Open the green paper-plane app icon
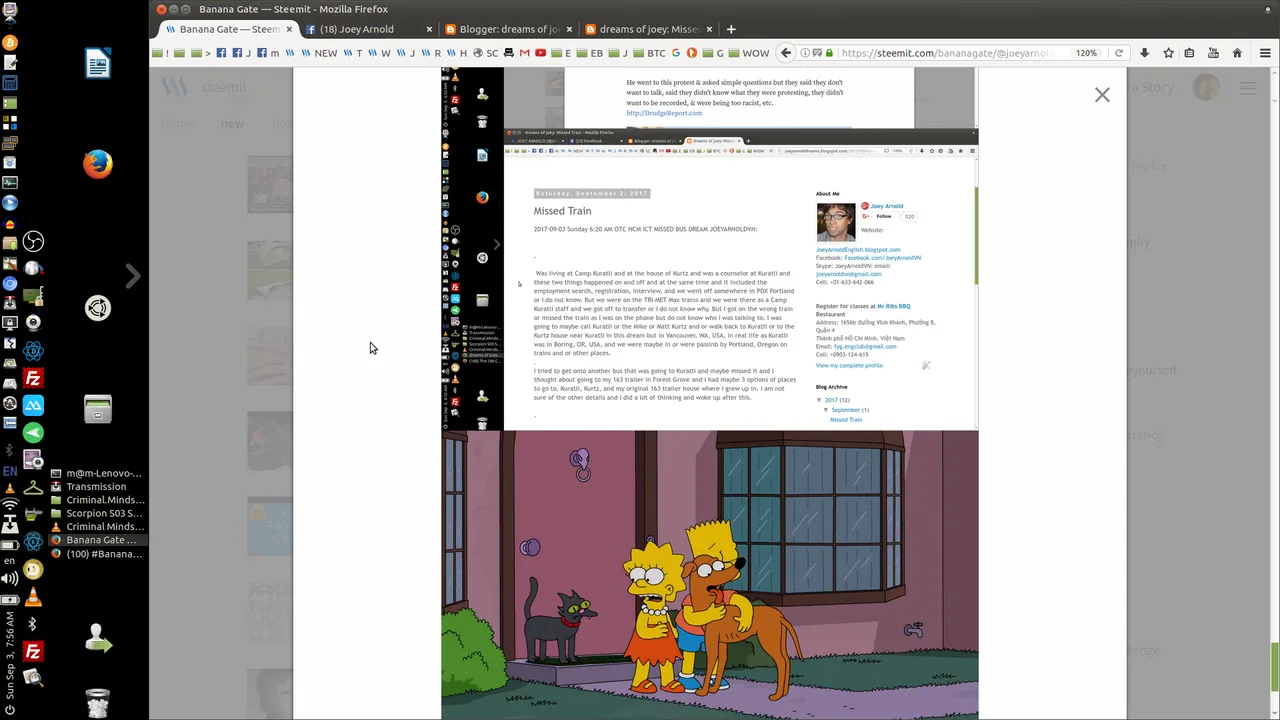The width and height of the screenshot is (1280, 720). click(33, 433)
